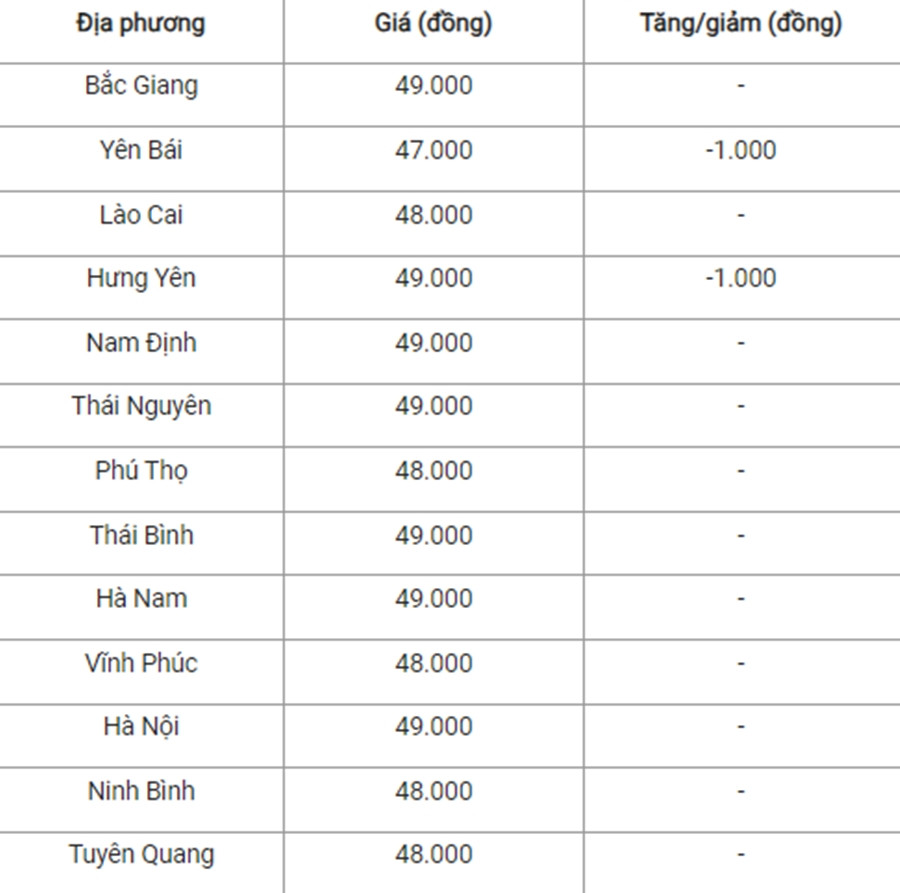Click the Tăng/giảm (đồng) column header
The image size is (900, 893).
click(741, 24)
